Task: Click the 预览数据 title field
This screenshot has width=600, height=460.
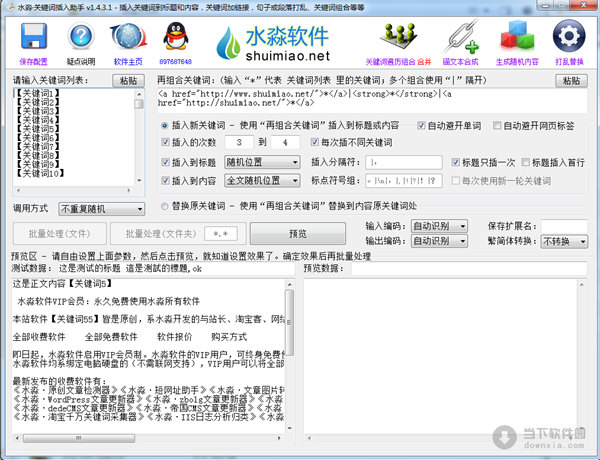Action: 469,268
